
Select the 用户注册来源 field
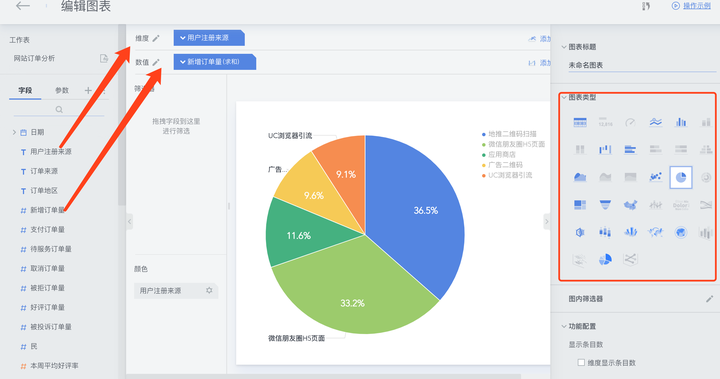[x=51, y=152]
